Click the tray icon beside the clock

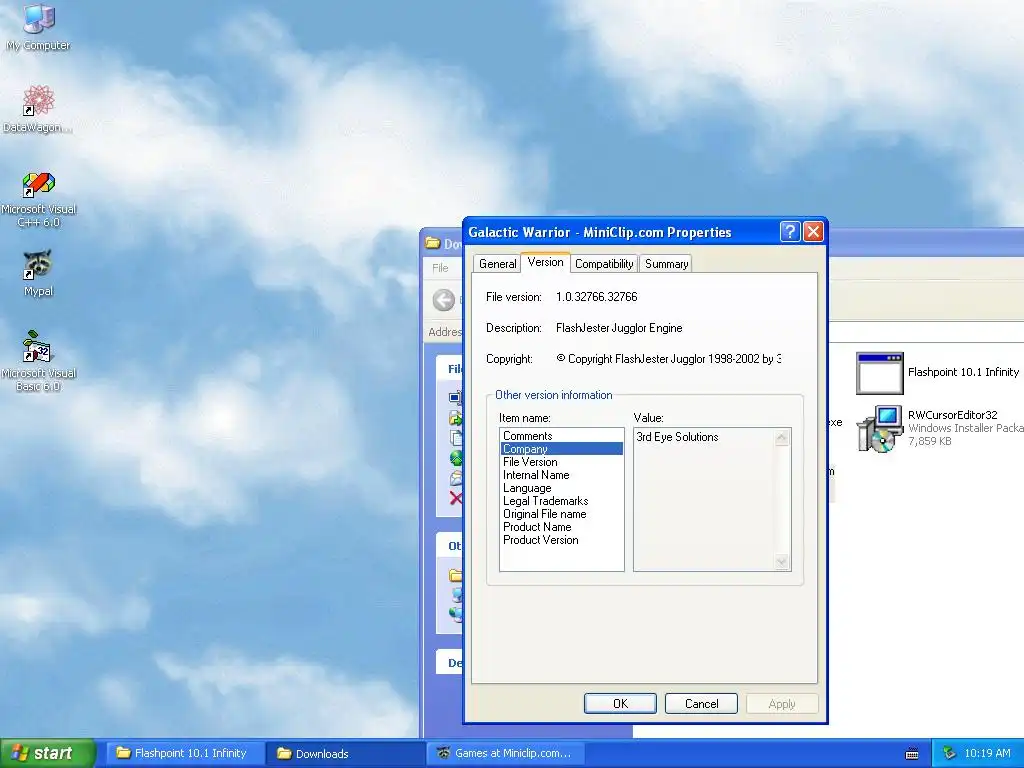[949, 753]
